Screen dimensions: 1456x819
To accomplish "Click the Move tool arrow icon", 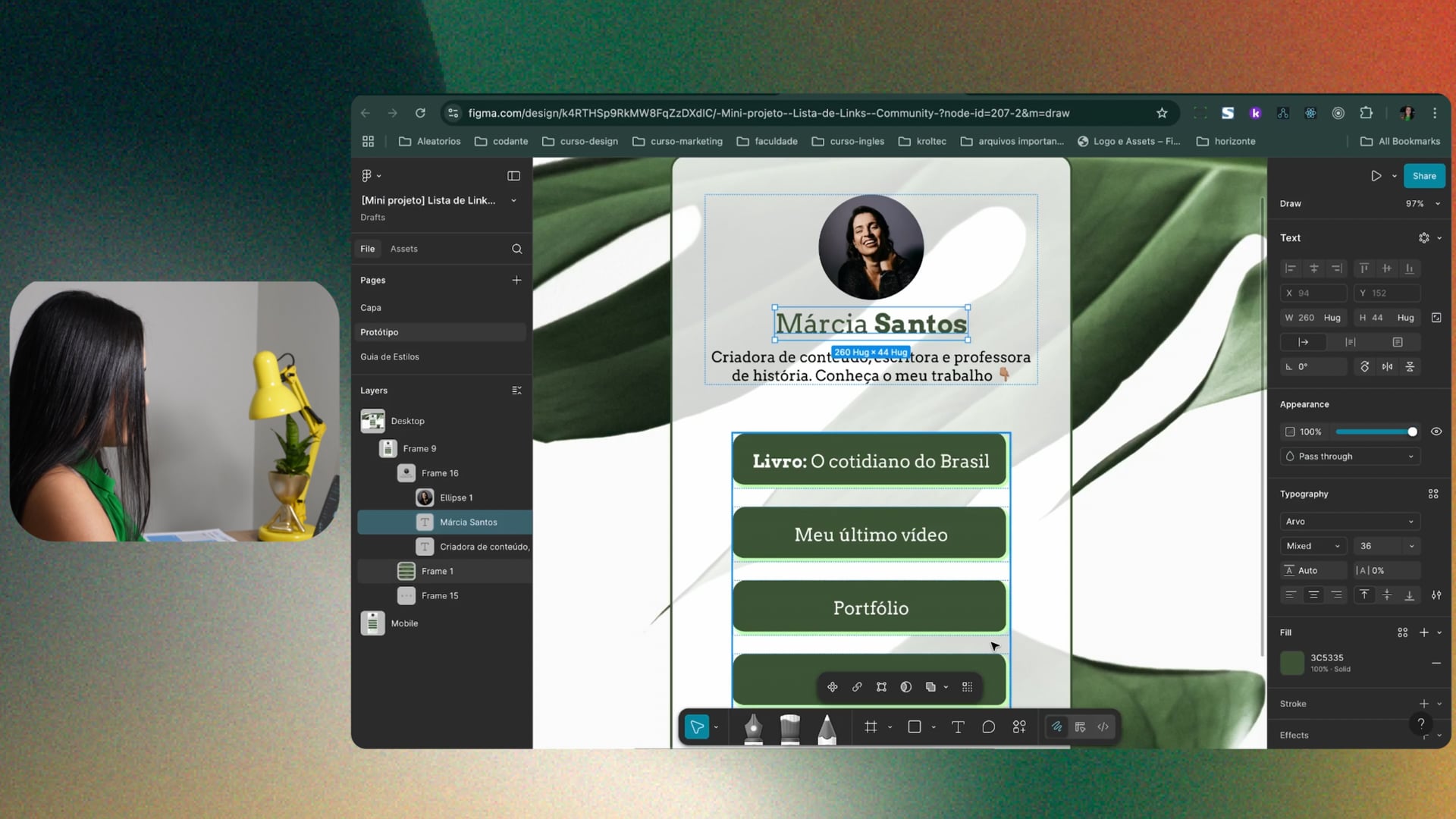I will coord(696,727).
